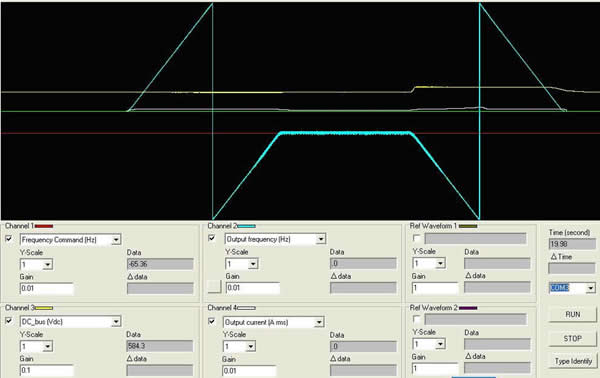The width and height of the screenshot is (600, 378).
Task: Open the Frequency Command (Hz) signal dropdown
Action: (116, 240)
